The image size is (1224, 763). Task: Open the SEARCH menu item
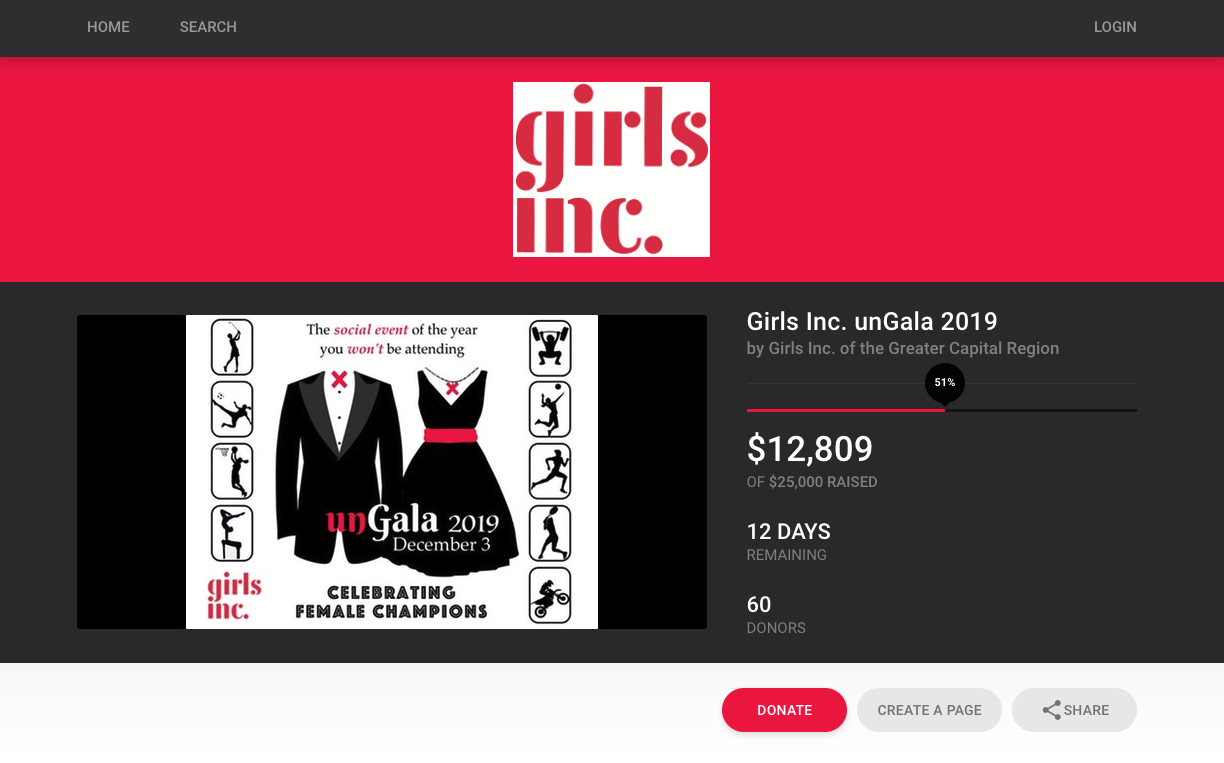[x=208, y=27]
